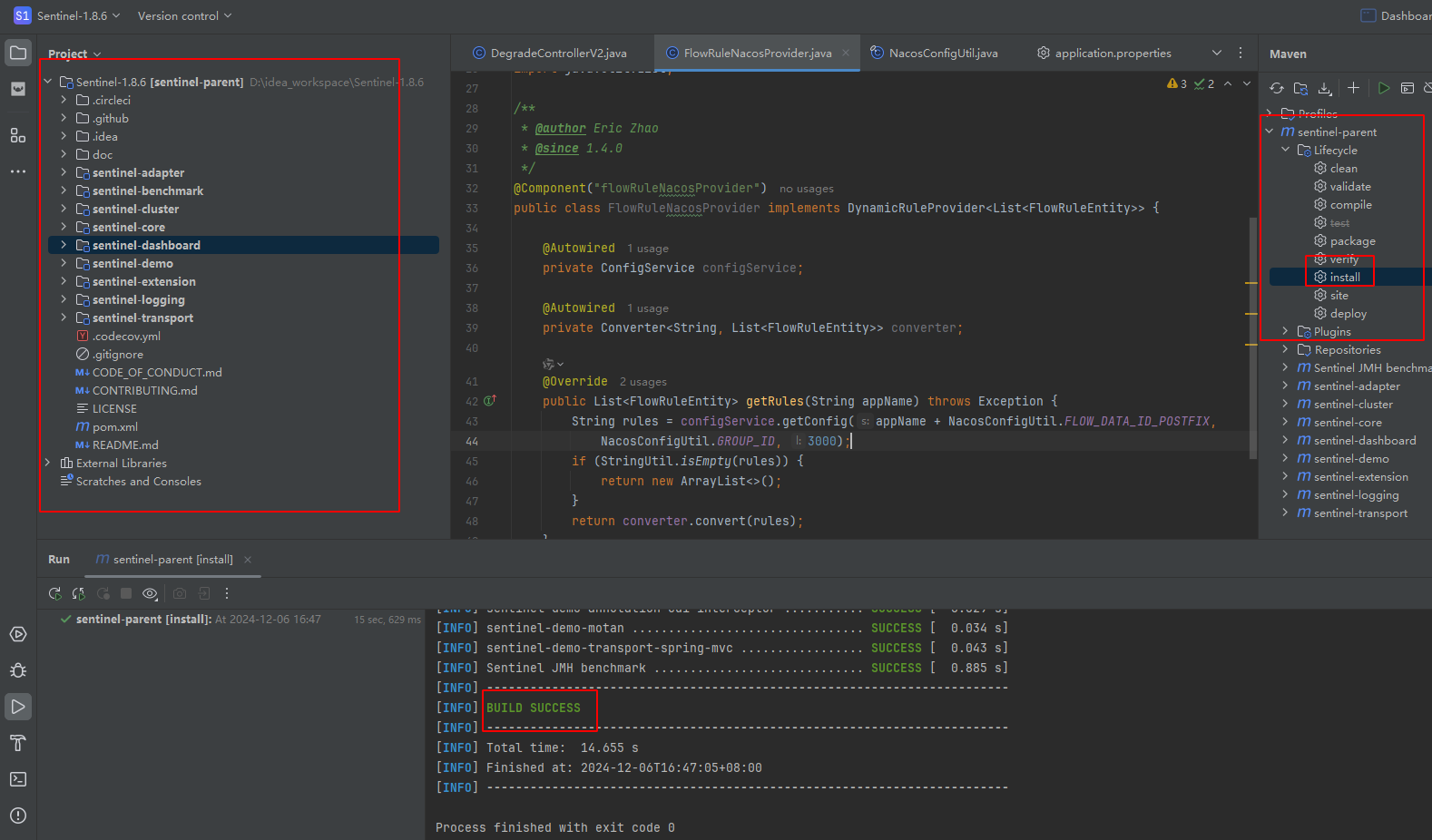This screenshot has width=1432, height=840.
Task: Show hidden editor tabs dropdown chevron
Action: (x=1217, y=53)
